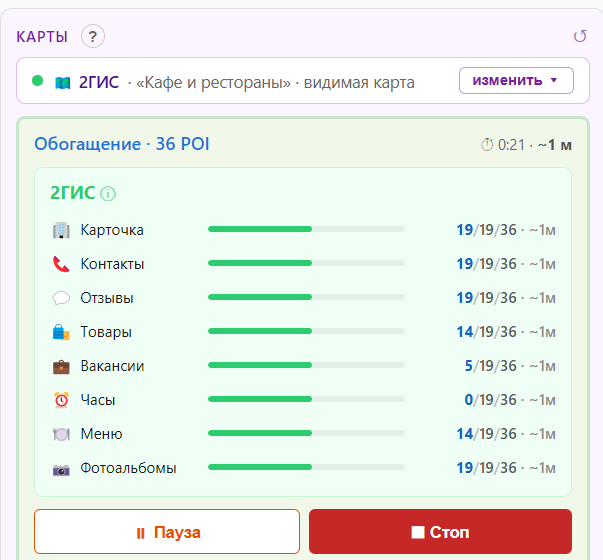Screen dimensions: 603x560
Task: Click the 2ГИС green section heading
Action: (x=72, y=193)
